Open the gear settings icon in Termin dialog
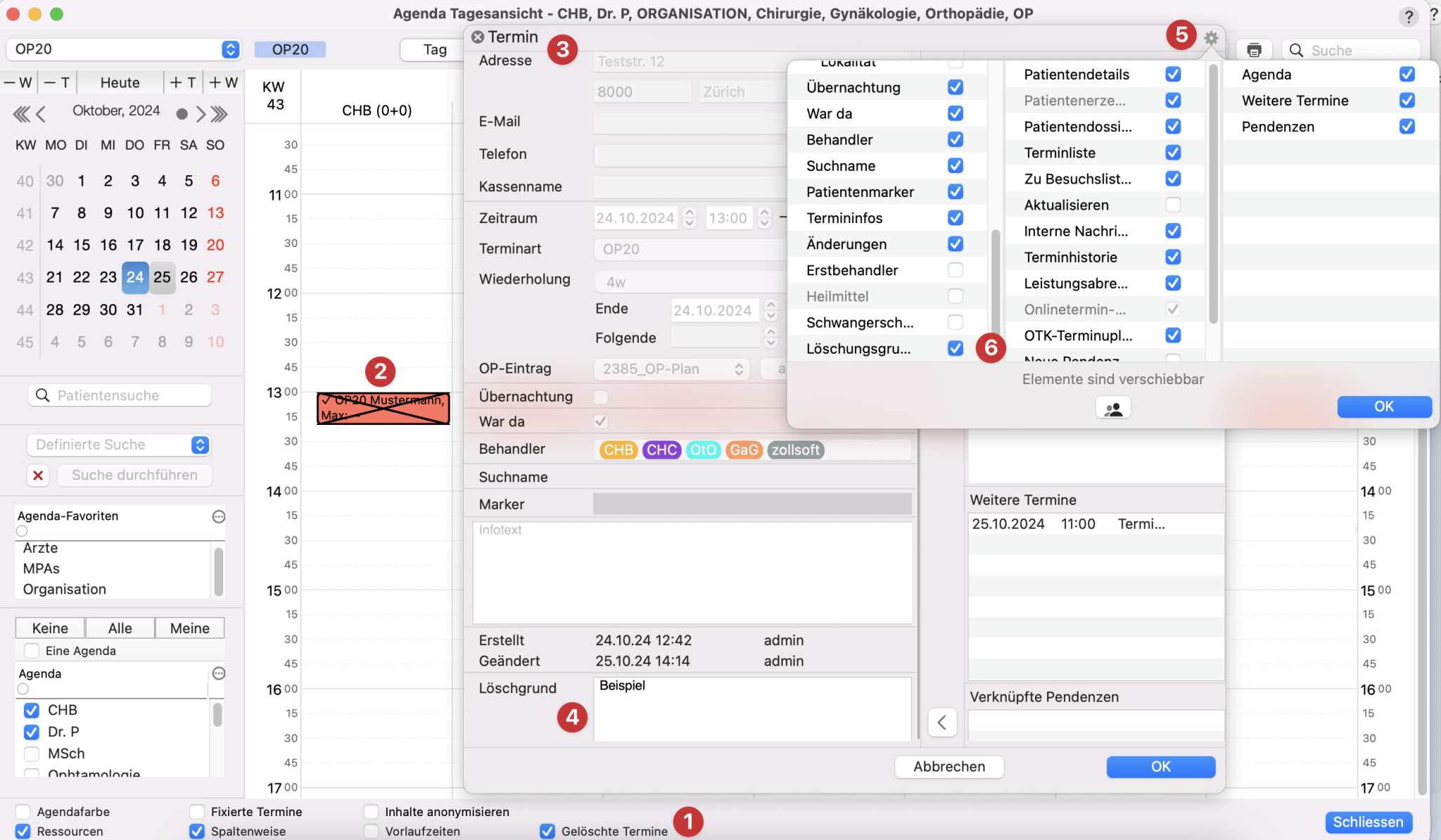 click(1210, 38)
